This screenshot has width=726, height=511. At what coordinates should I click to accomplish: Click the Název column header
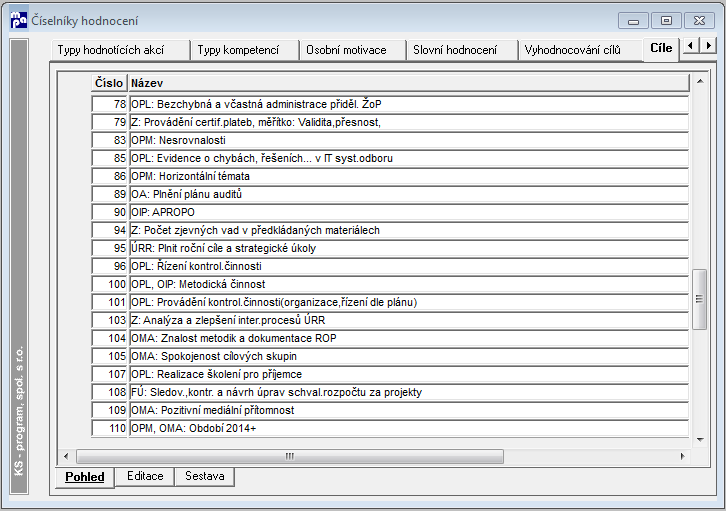click(409, 83)
